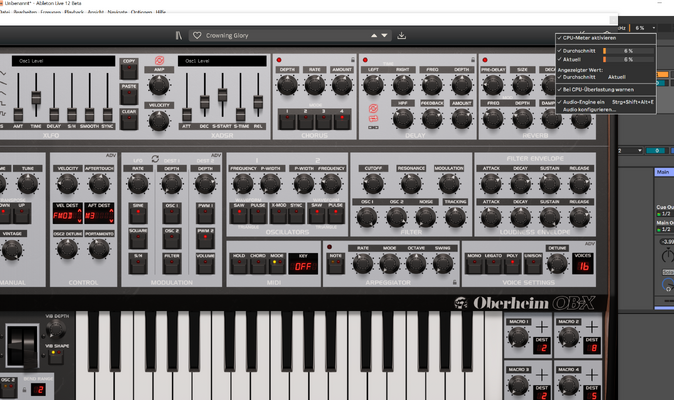Click the LFO sync refresh icon in Modulation

pos(155,159)
